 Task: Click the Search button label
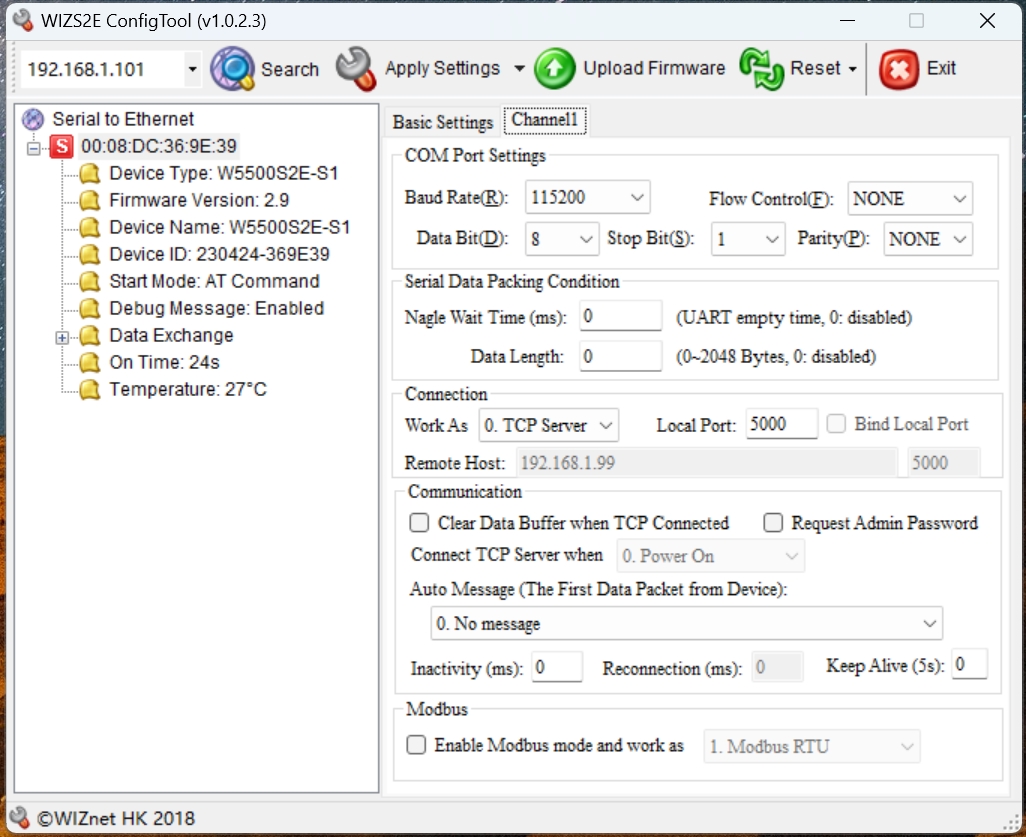290,69
